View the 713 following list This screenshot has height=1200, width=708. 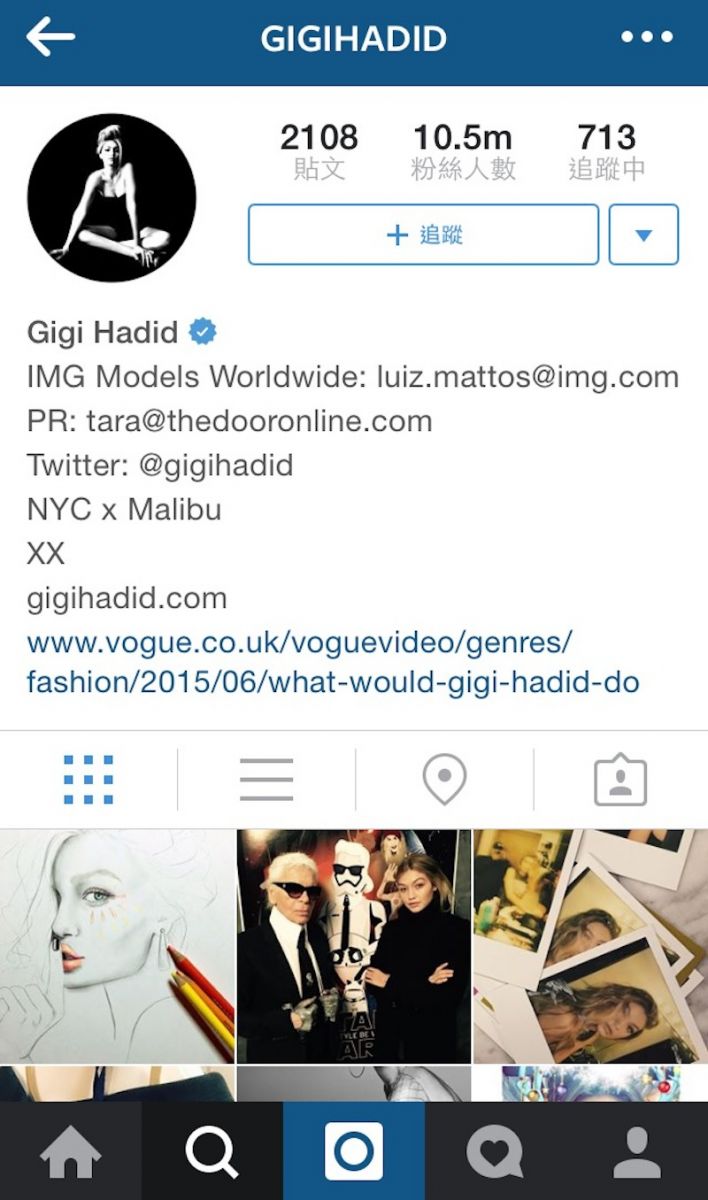pyautogui.click(x=607, y=151)
